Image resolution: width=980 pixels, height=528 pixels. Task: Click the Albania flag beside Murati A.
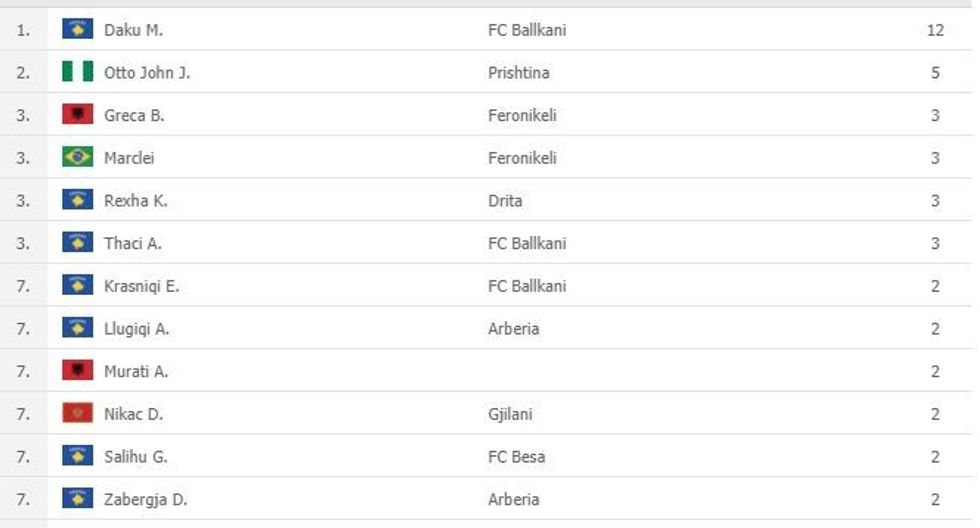pos(77,371)
